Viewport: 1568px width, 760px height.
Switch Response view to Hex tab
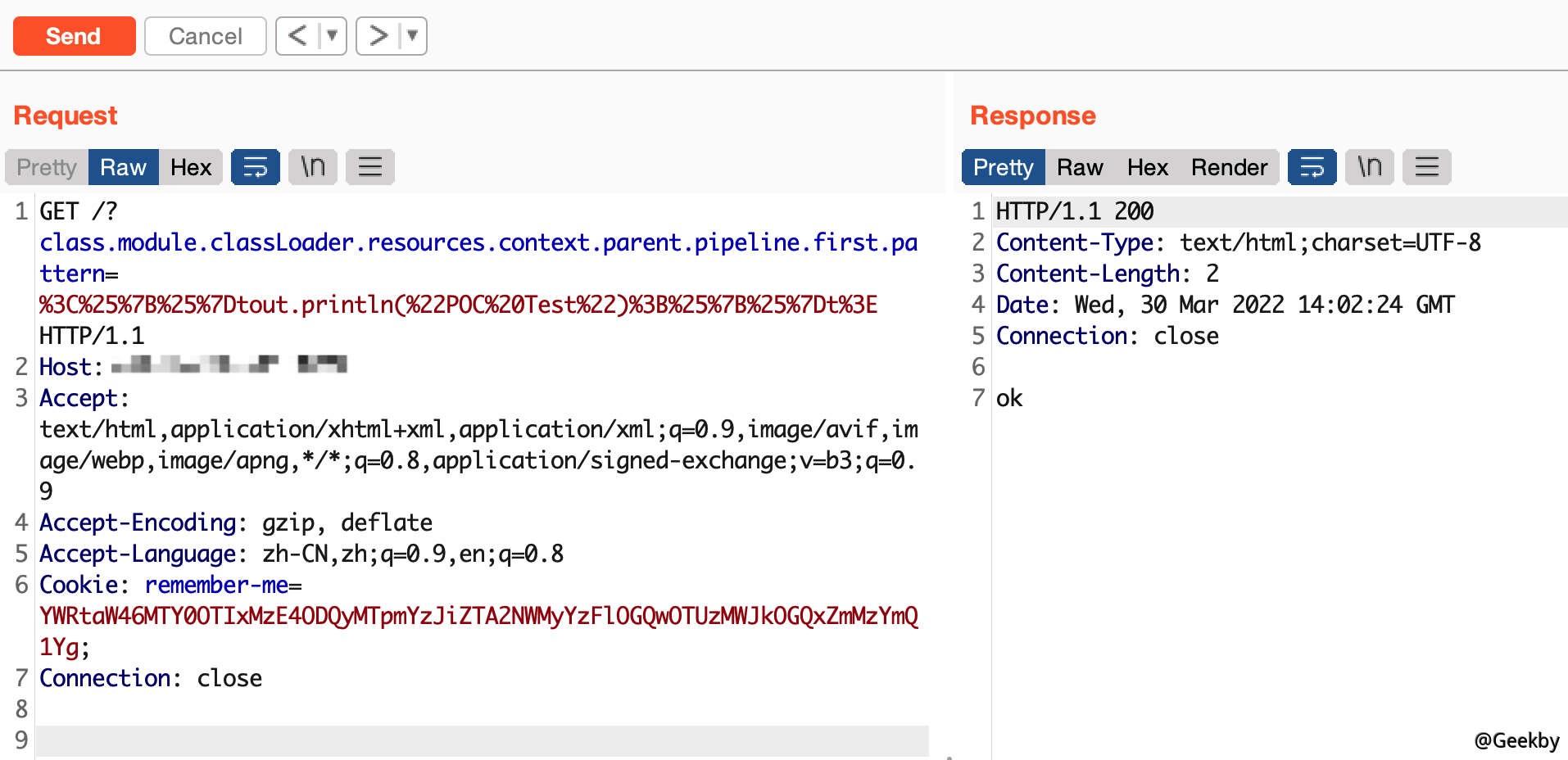[1147, 167]
